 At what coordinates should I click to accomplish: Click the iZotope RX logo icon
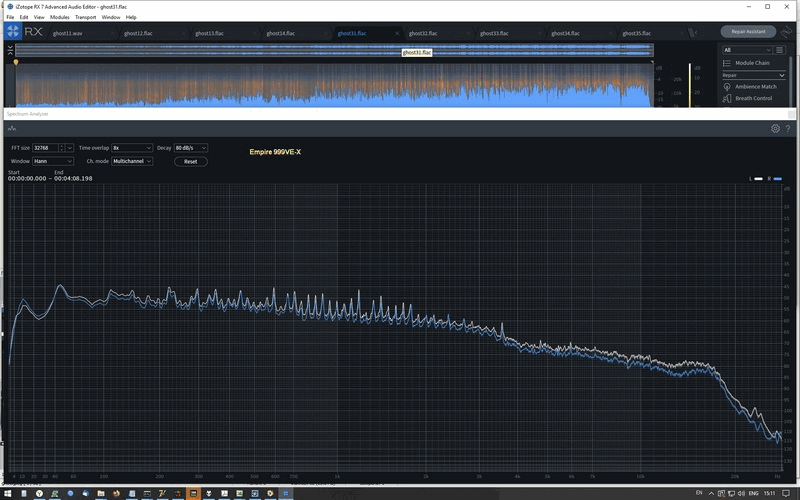click(x=13, y=31)
